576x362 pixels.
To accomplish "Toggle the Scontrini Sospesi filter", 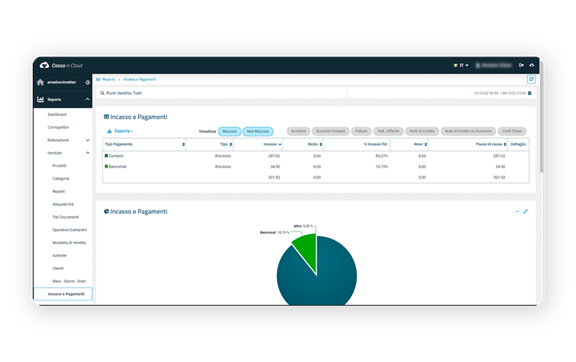I will [x=331, y=131].
